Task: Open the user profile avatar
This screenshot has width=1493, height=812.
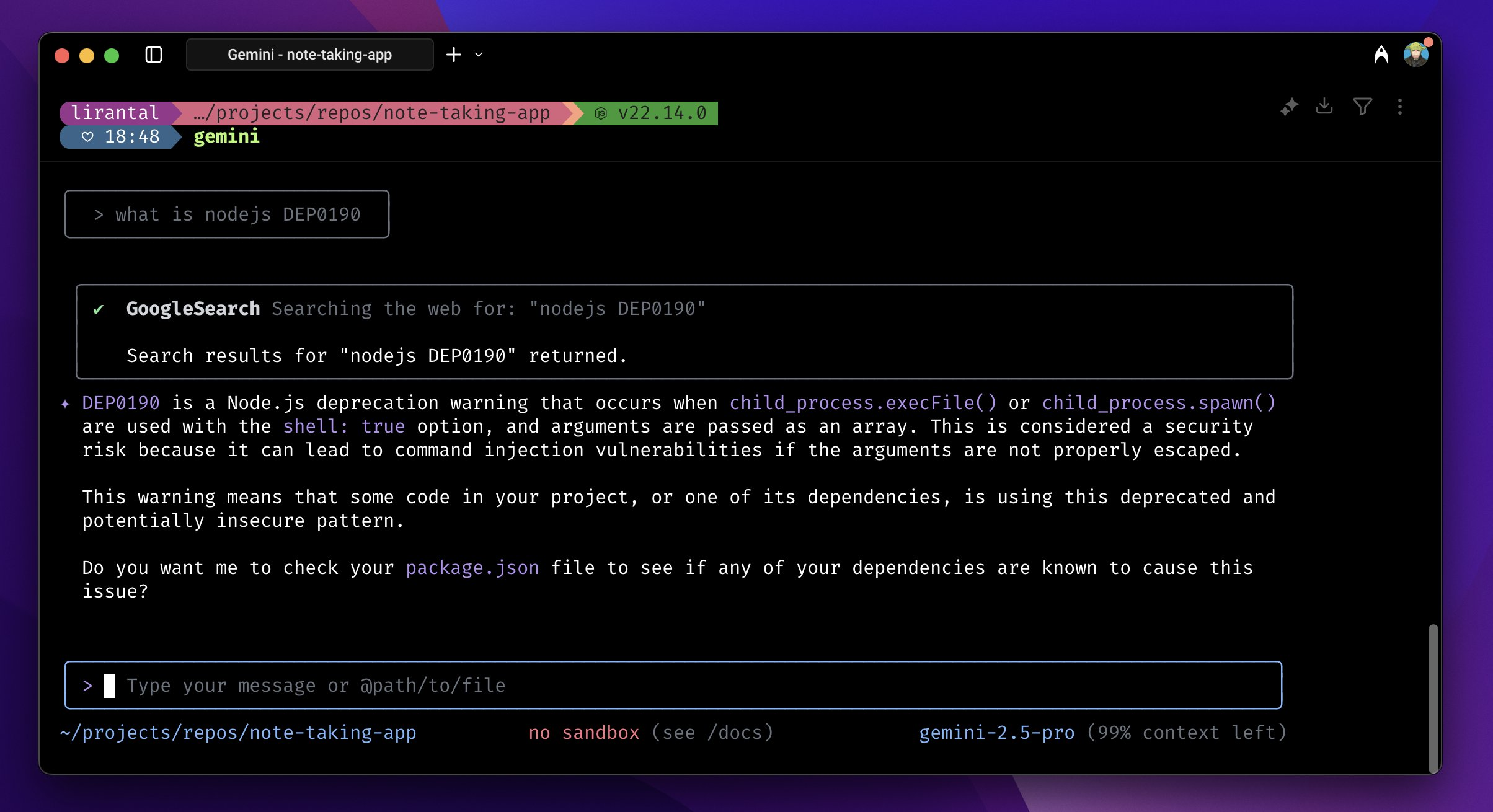Action: coord(1416,55)
